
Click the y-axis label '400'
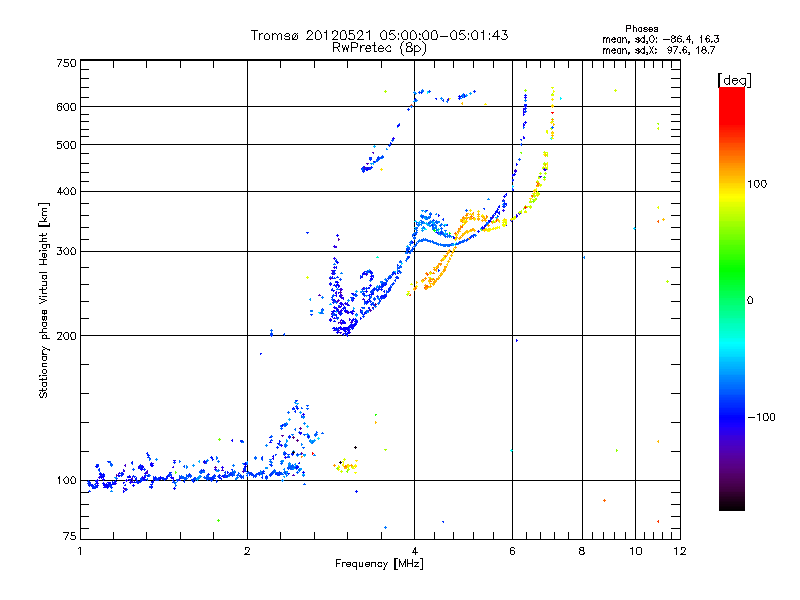(66, 192)
